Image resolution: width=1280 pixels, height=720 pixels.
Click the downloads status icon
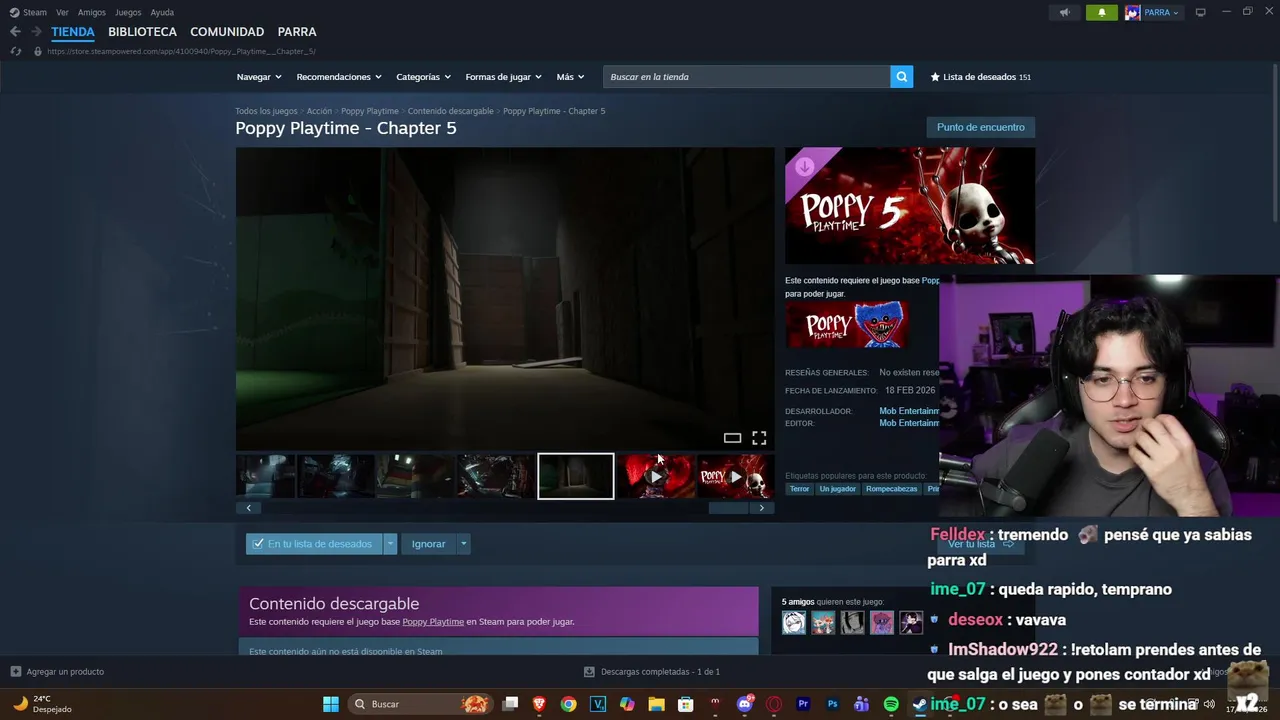[589, 672]
